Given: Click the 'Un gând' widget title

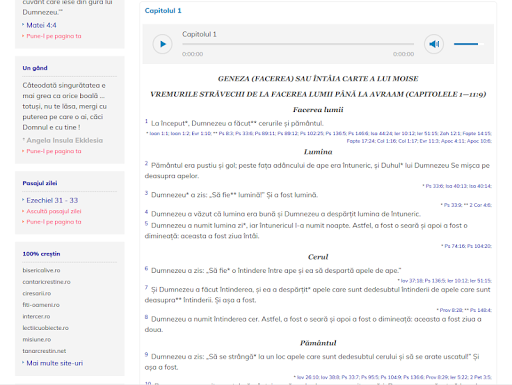Looking at the screenshot, I should pyautogui.click(x=35, y=68).
